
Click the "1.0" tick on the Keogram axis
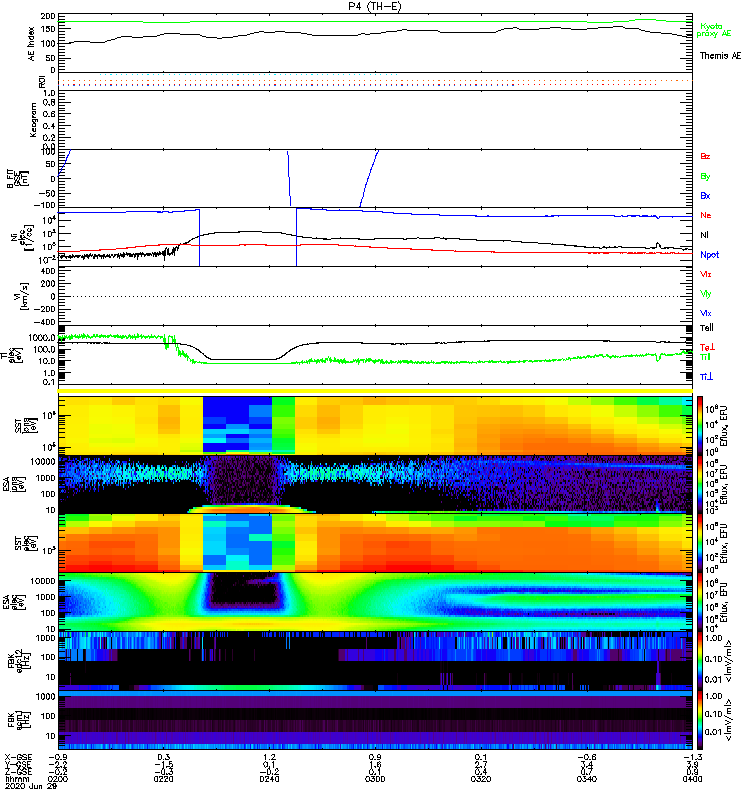(49, 93)
